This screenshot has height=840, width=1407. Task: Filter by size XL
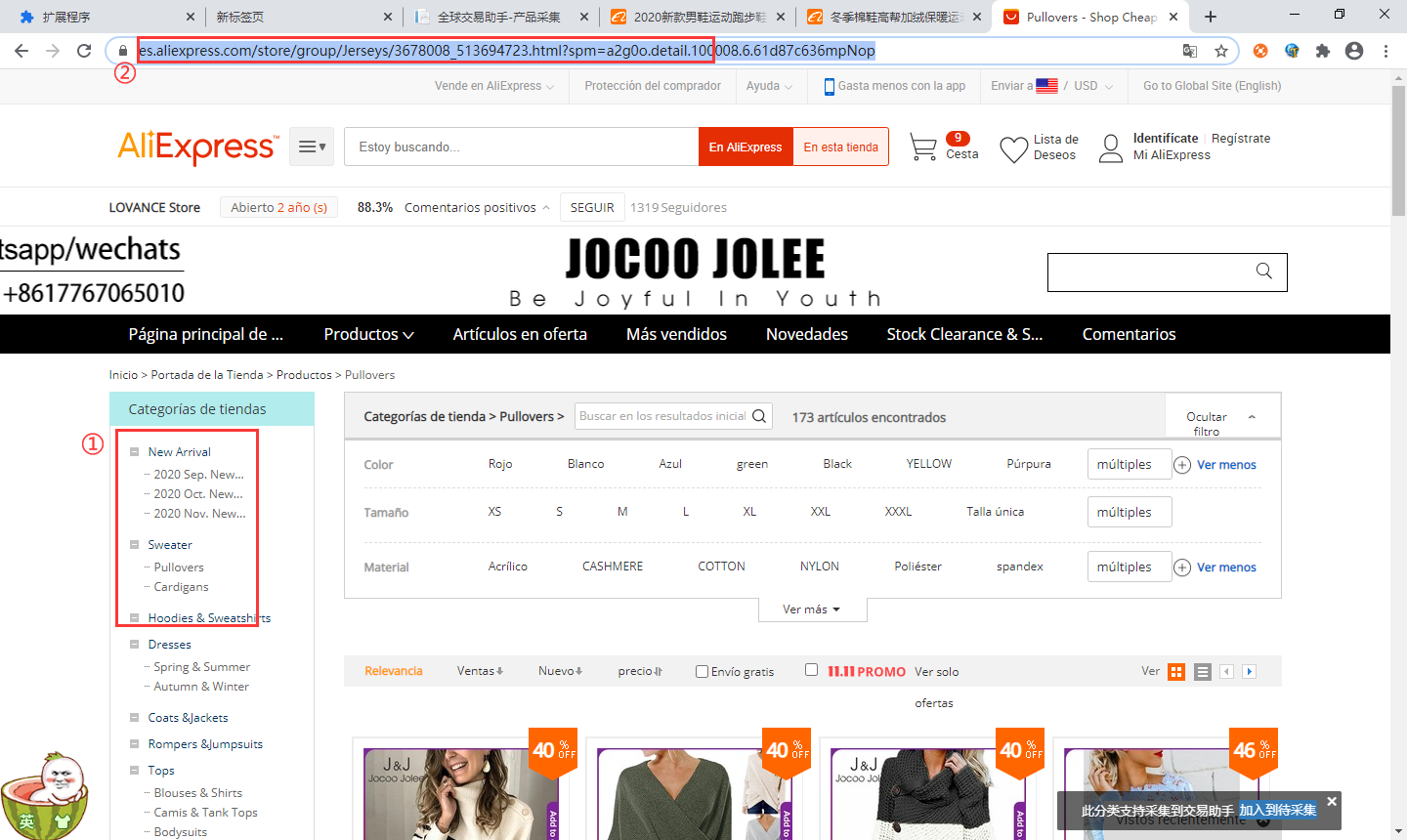[749, 512]
